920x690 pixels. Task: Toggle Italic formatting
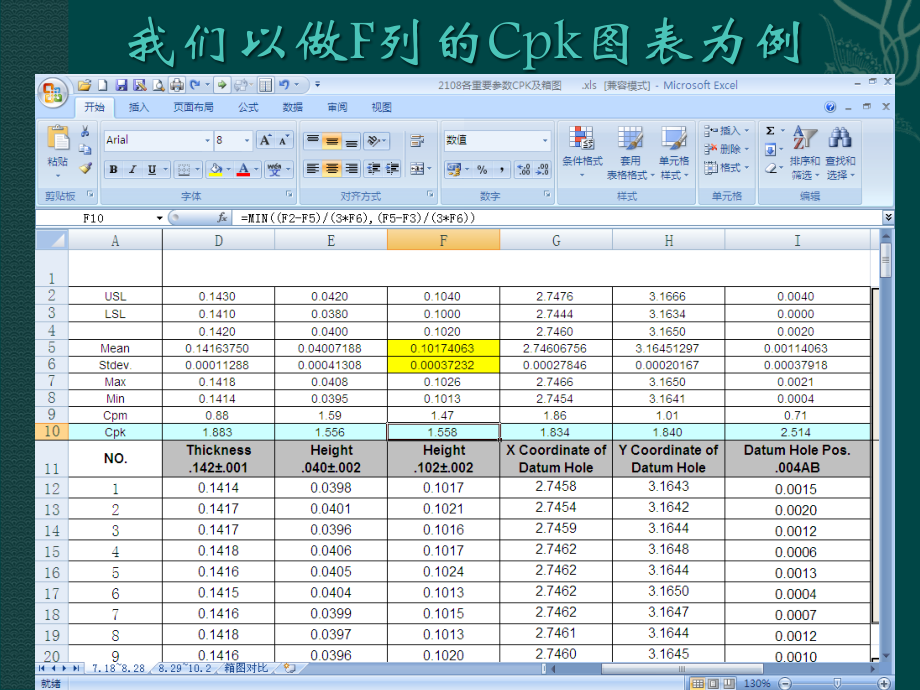pyautogui.click(x=133, y=170)
